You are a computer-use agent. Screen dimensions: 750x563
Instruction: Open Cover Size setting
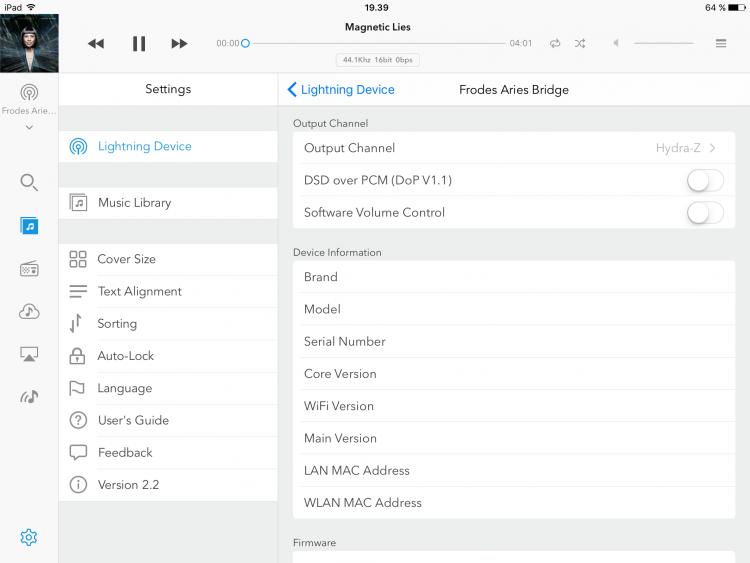[x=168, y=259]
